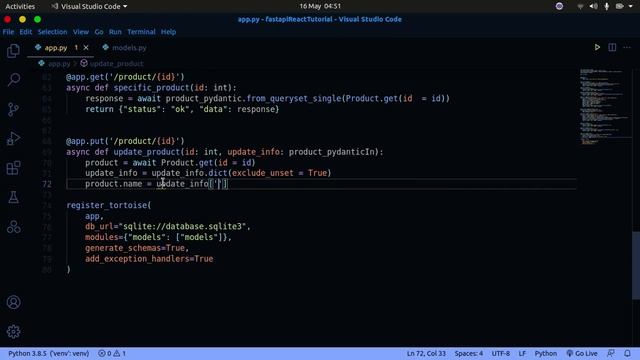Open the Run and Debug view
This screenshot has height=360, width=640.
pyautogui.click(x=13, y=138)
